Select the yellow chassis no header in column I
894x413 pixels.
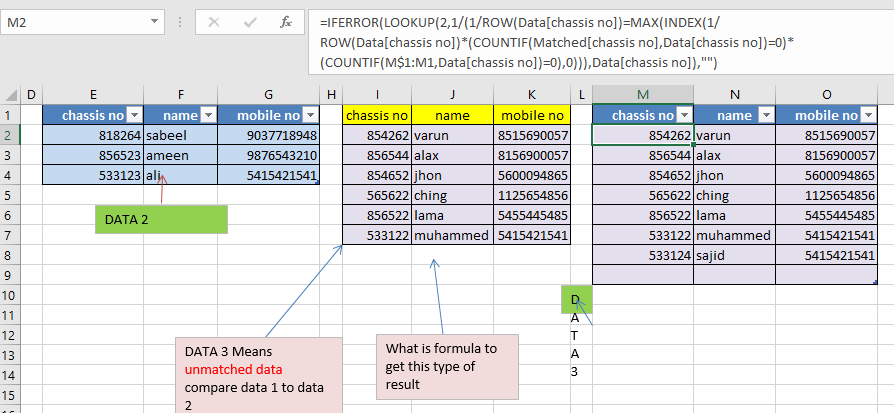pos(377,116)
